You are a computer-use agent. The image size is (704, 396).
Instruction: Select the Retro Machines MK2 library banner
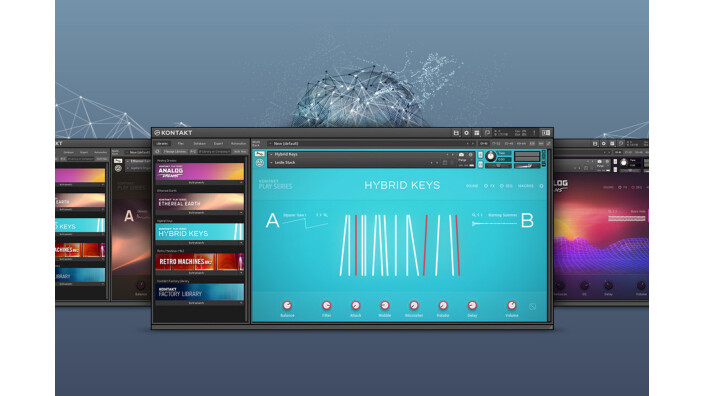tap(199, 262)
